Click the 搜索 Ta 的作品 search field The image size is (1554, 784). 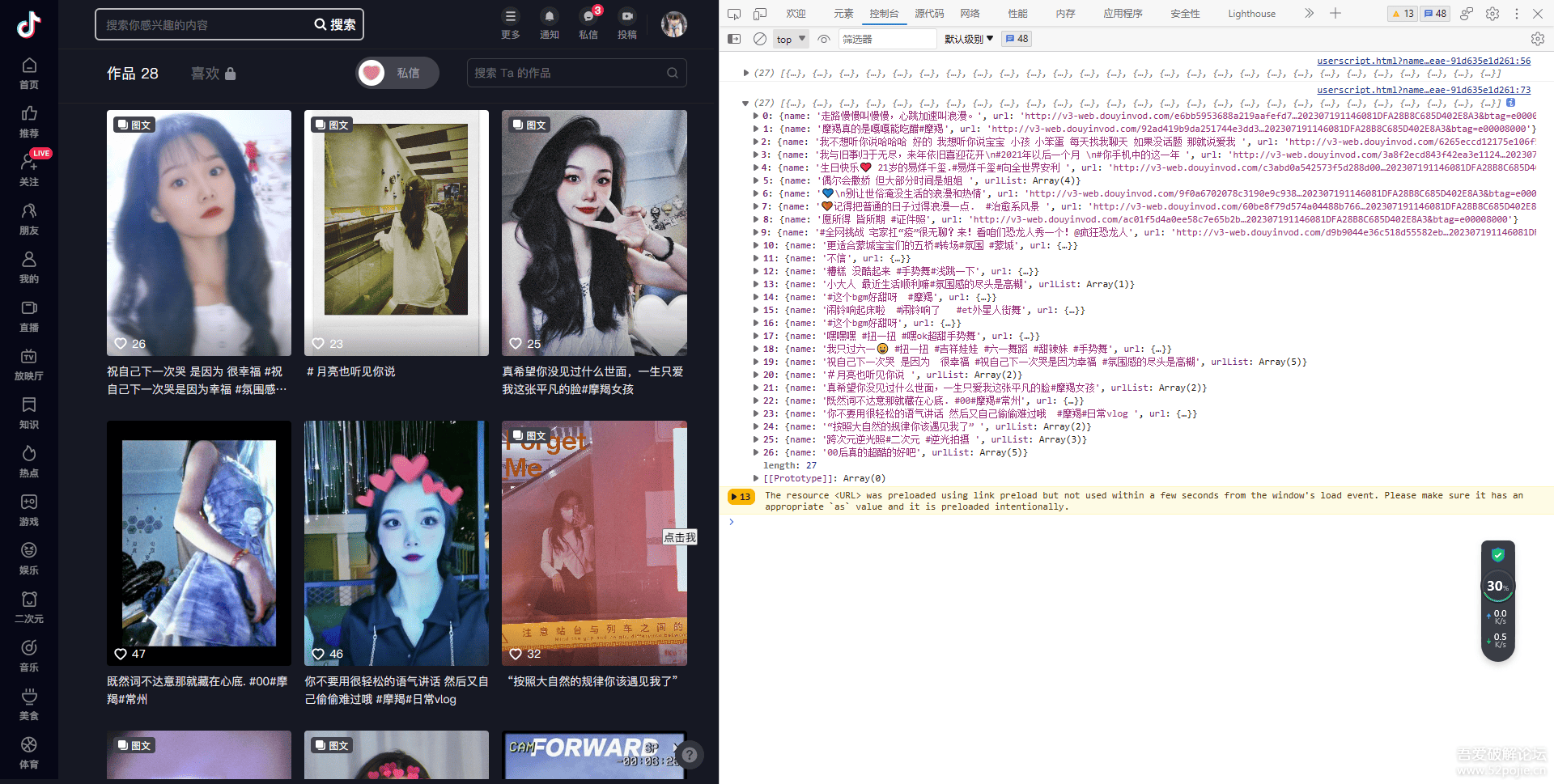(x=567, y=73)
